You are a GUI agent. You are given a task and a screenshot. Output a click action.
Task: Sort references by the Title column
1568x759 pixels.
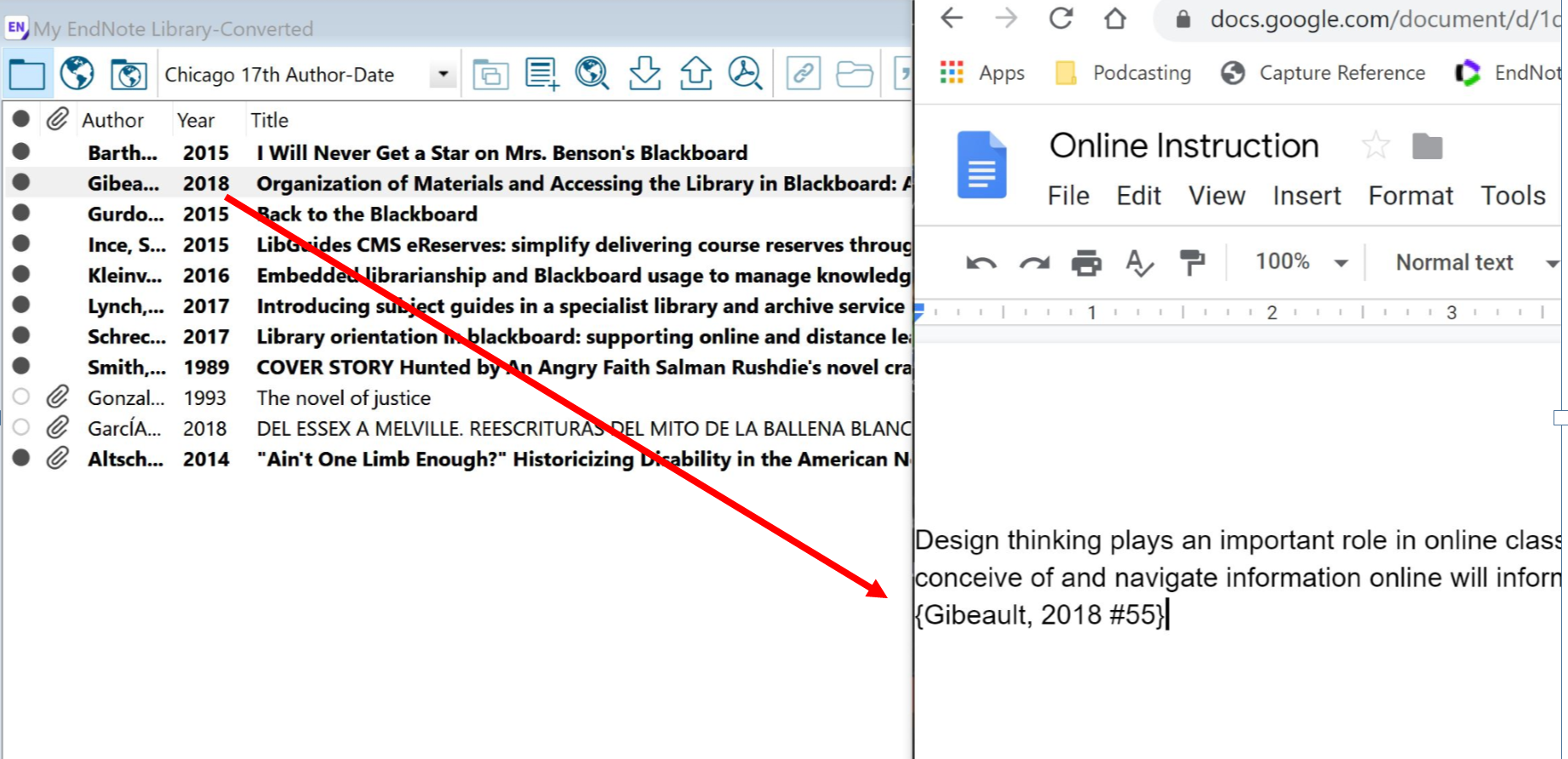point(269,120)
